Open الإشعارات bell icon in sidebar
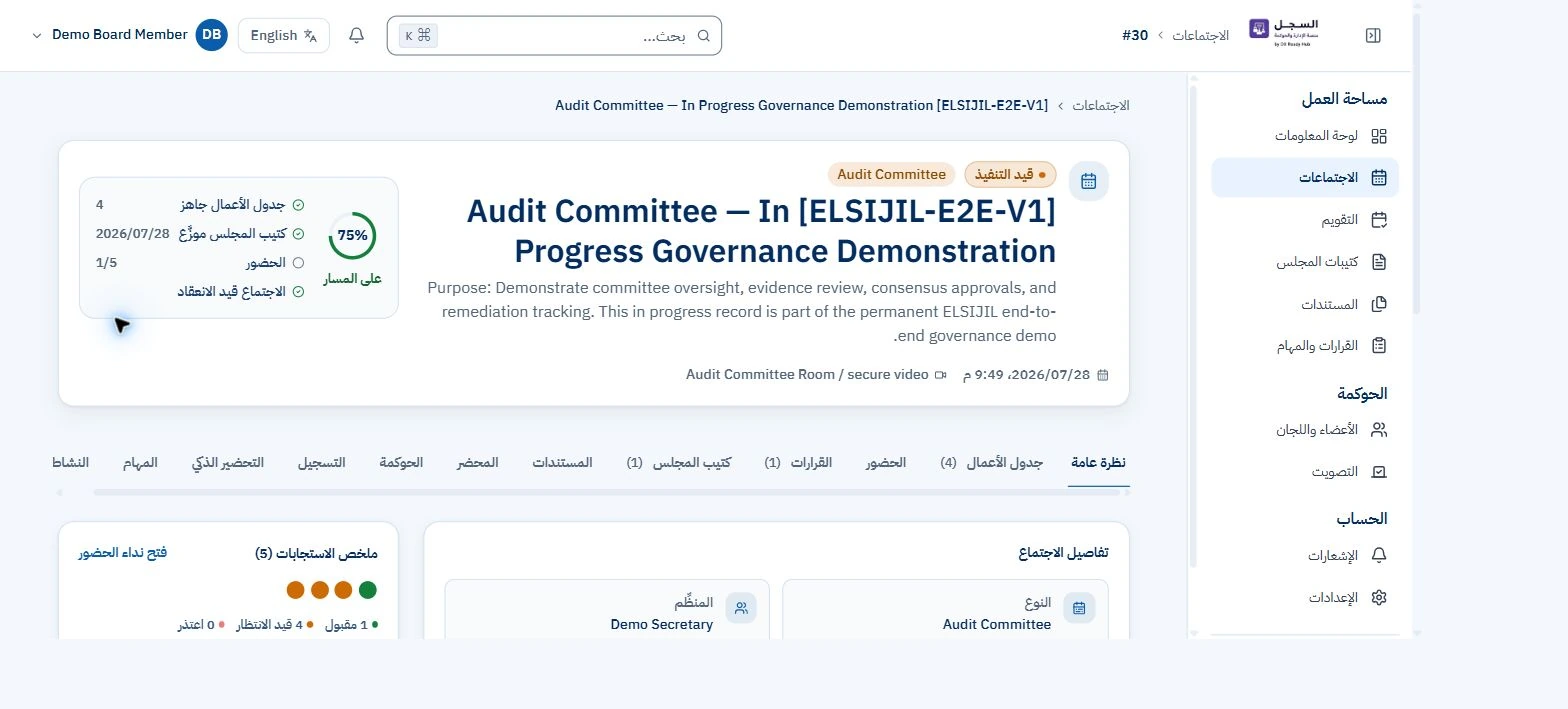Screen dimensions: 1568x709 point(1379,555)
